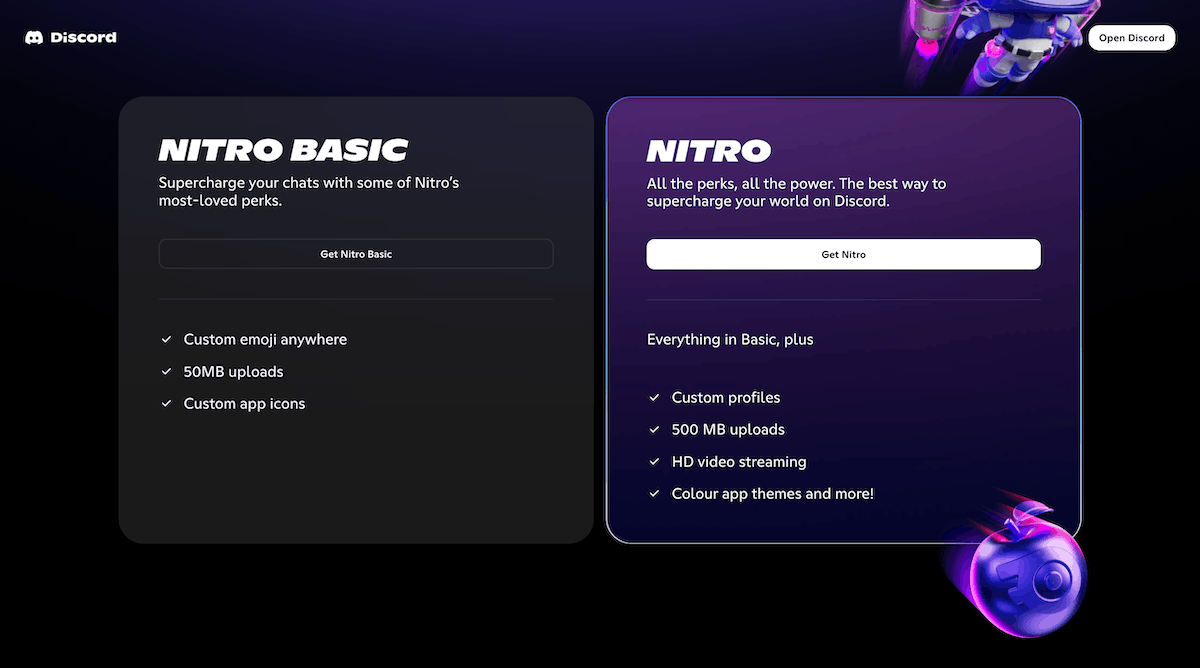Select the checkmark beside Custom emoji anywhere

tap(166, 340)
